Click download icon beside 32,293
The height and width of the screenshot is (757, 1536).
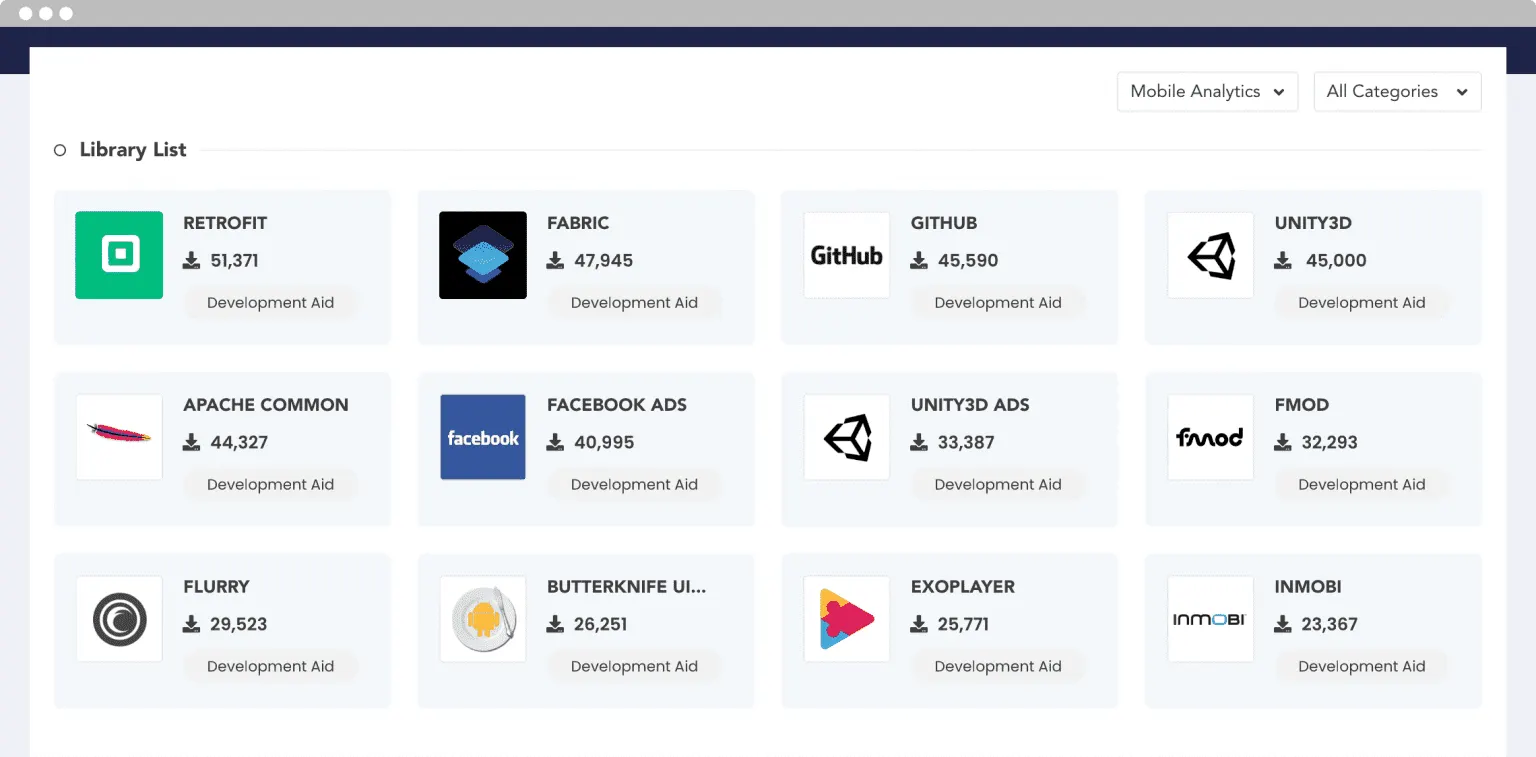(1284, 443)
